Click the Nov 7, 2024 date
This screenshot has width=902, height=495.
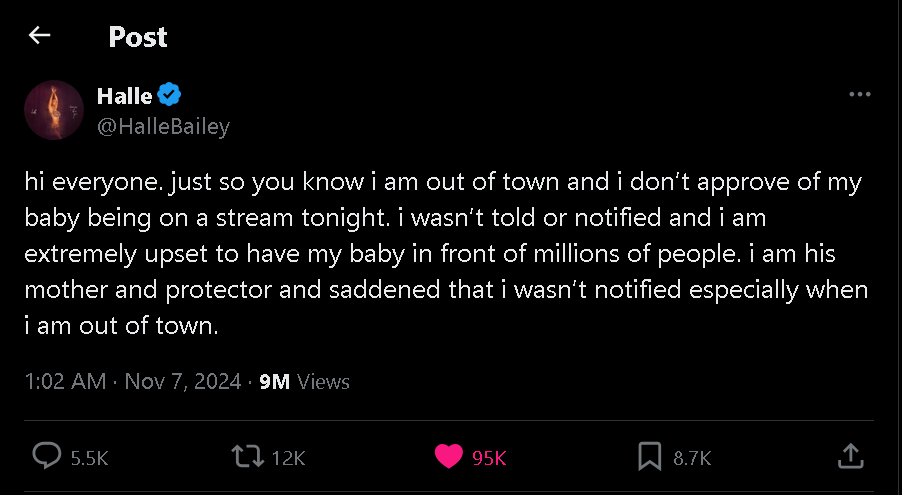(x=183, y=381)
